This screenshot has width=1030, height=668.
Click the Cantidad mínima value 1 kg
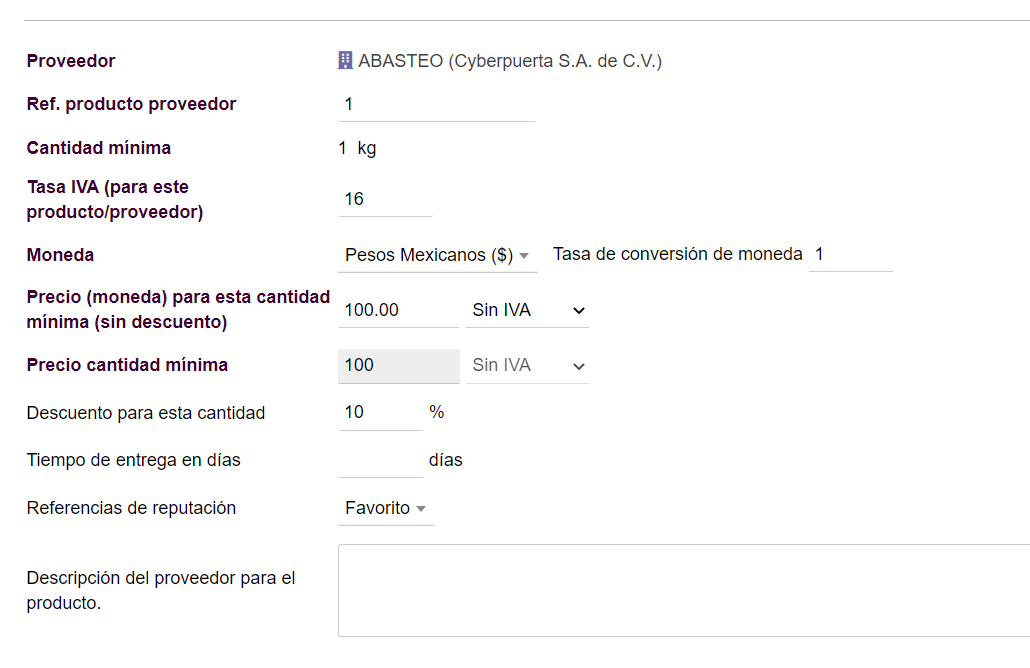tap(357, 148)
